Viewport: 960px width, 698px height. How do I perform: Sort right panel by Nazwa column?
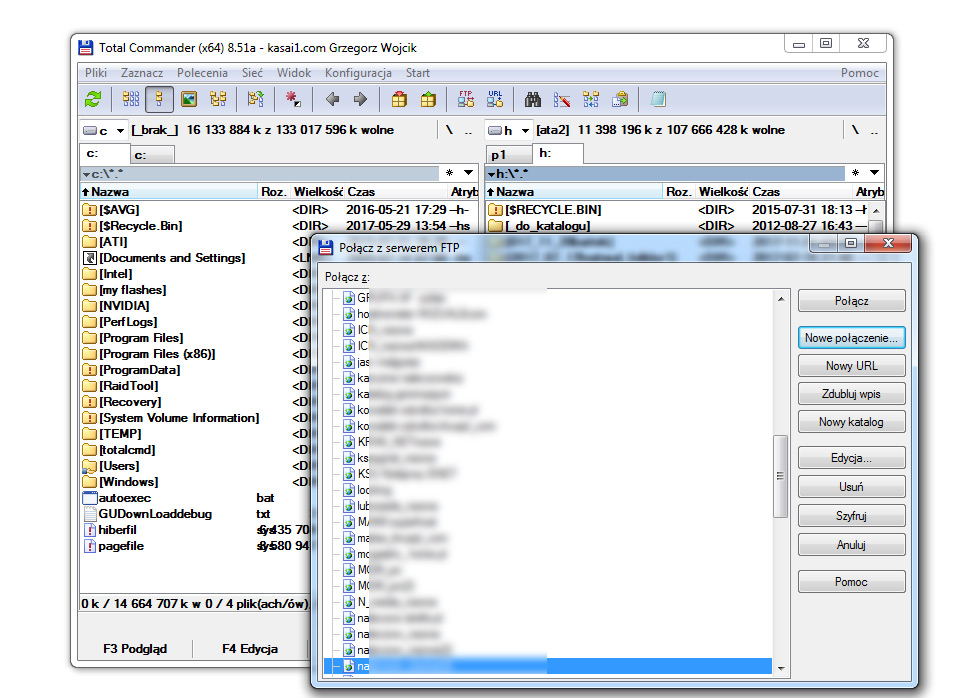(574, 192)
